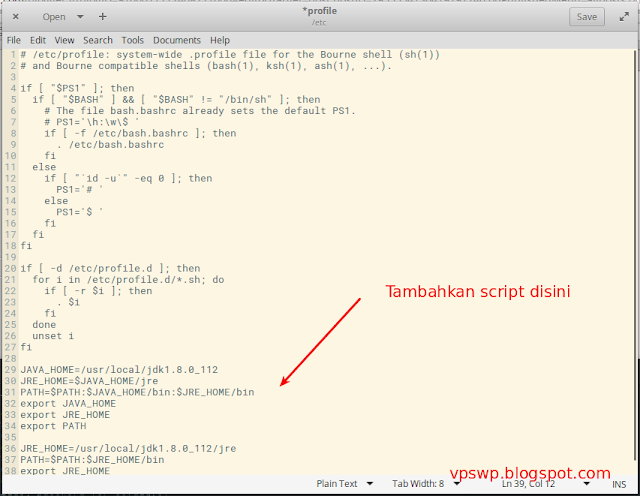Click the PS1='# ' line
The width and height of the screenshot is (640, 496).
tap(80, 189)
